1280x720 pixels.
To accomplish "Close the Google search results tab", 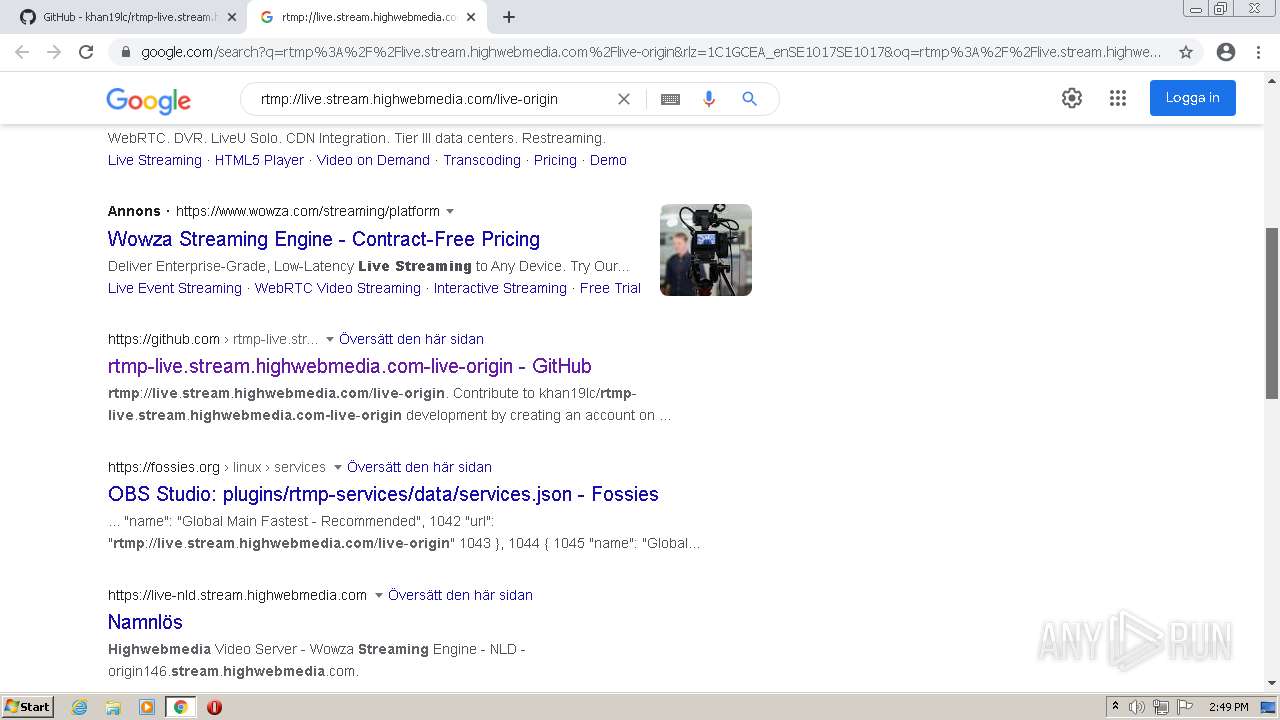I will click(x=471, y=17).
